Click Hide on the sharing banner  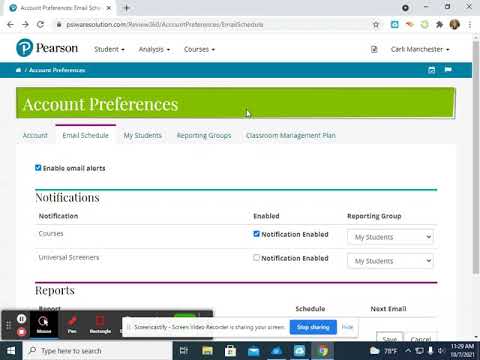347,327
